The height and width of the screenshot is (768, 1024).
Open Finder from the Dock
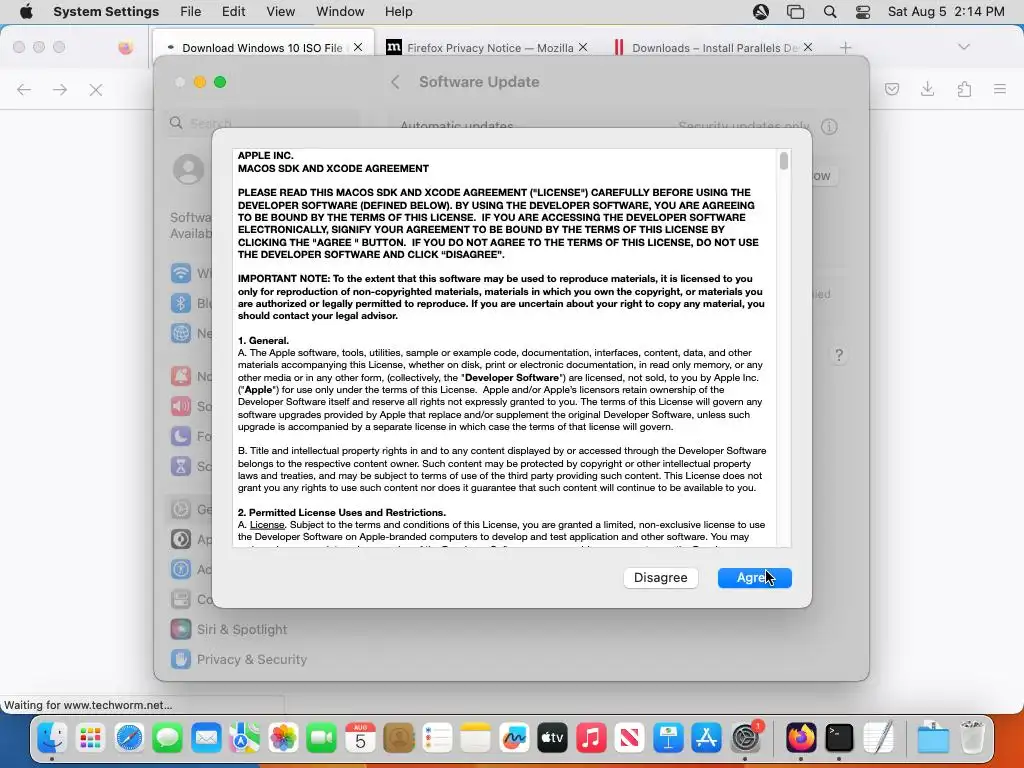52,738
